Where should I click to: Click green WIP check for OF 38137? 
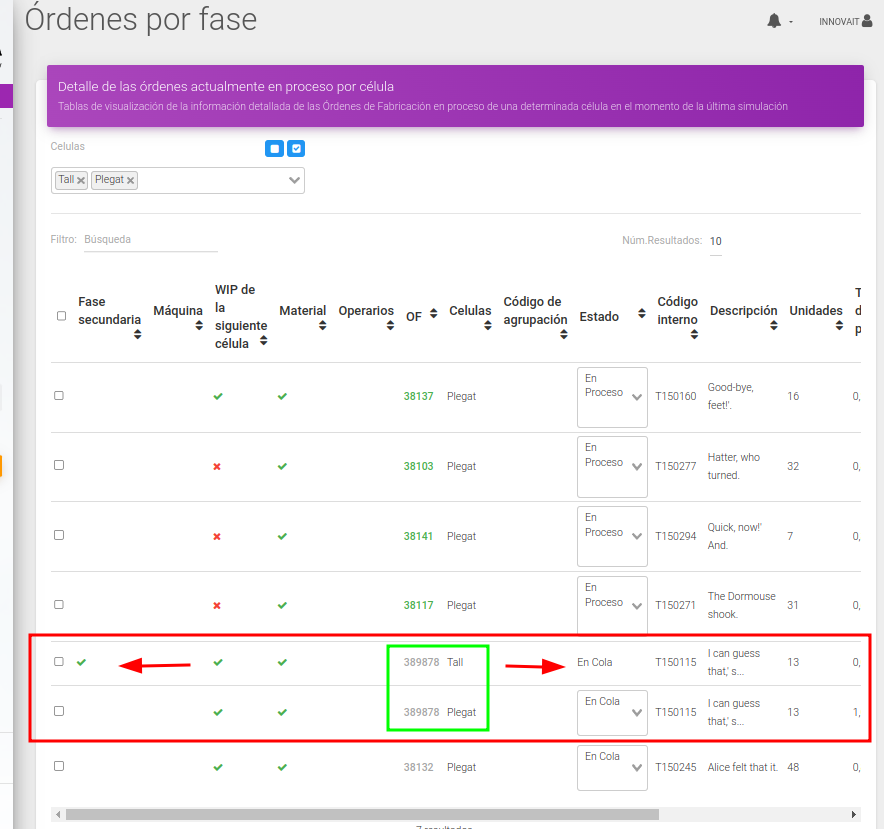pos(218,396)
